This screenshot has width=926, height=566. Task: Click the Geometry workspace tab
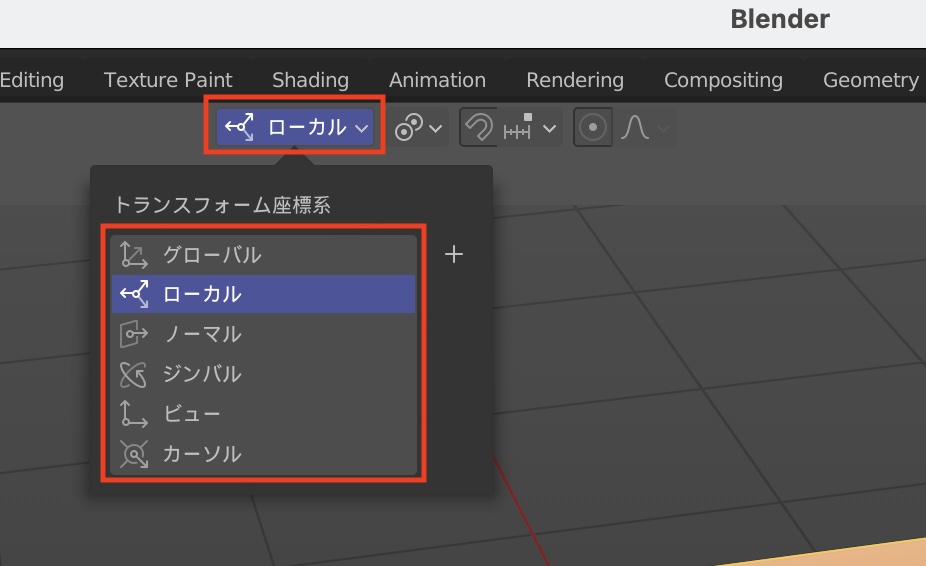[870, 80]
